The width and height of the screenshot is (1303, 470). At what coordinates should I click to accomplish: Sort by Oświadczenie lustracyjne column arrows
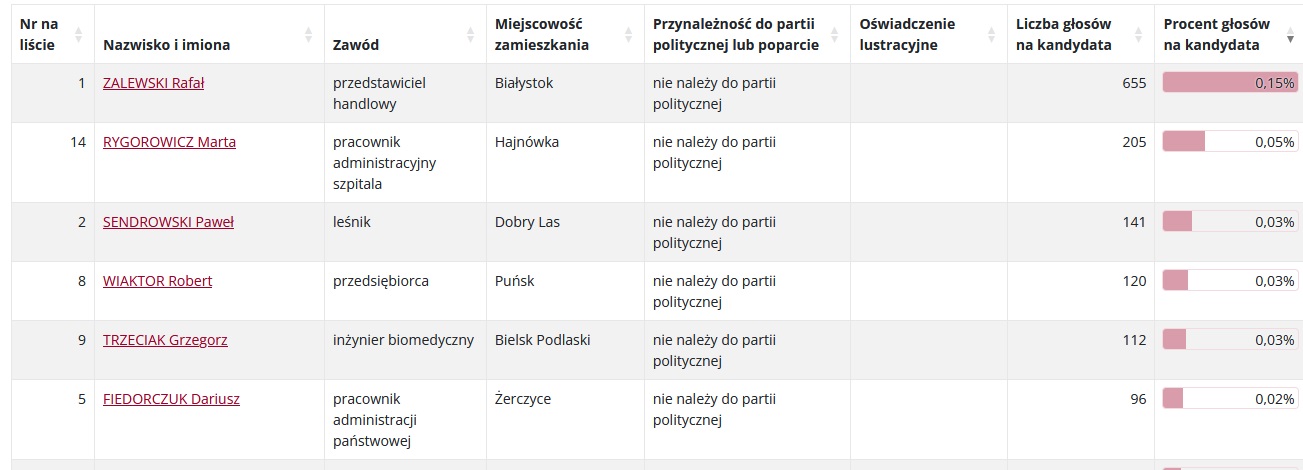[991, 34]
